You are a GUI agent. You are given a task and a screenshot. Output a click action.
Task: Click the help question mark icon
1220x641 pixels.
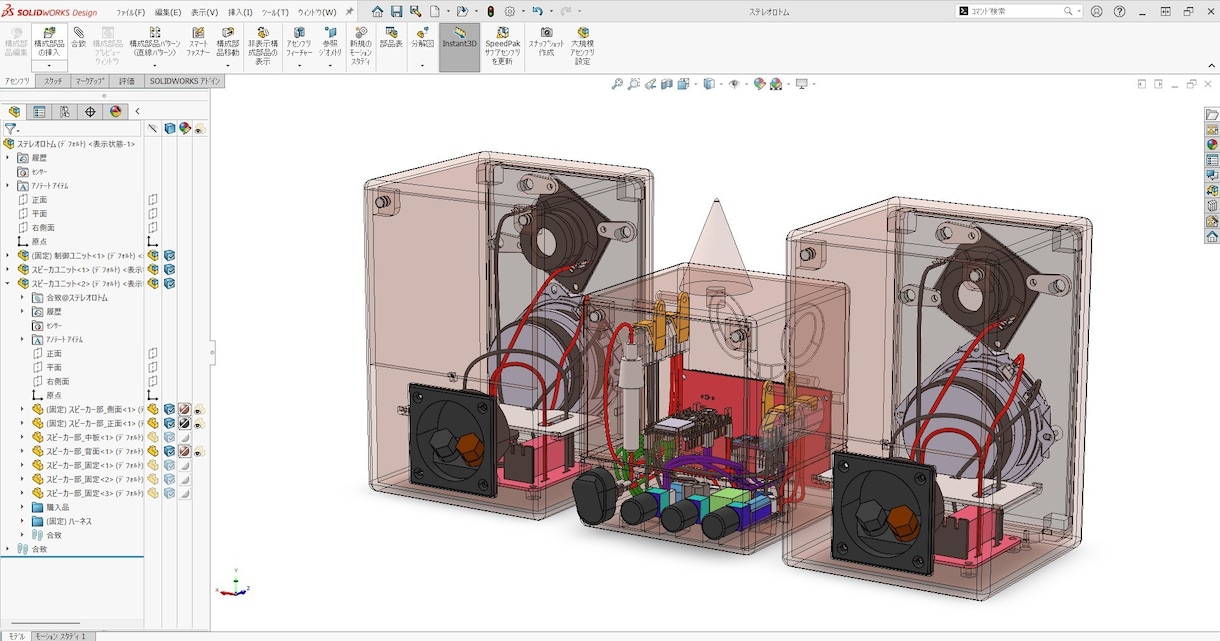[1119, 11]
